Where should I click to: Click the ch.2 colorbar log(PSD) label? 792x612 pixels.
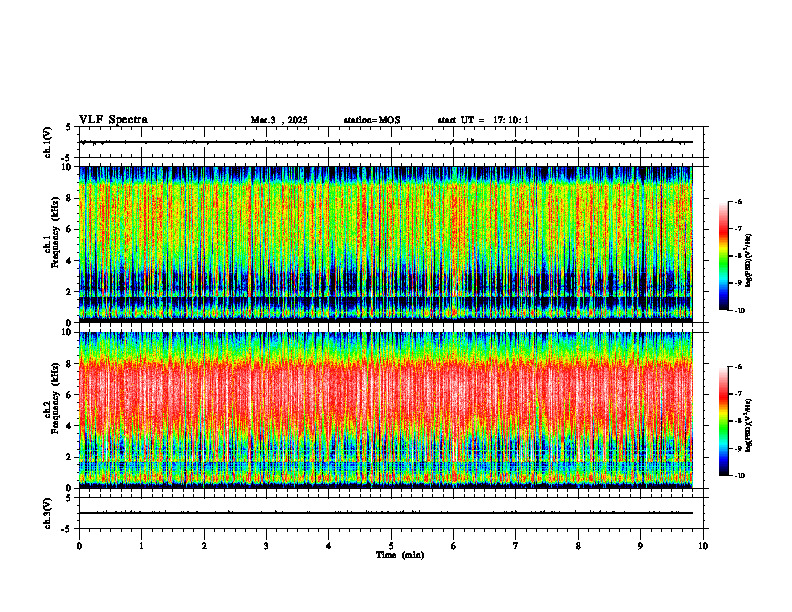750,426
